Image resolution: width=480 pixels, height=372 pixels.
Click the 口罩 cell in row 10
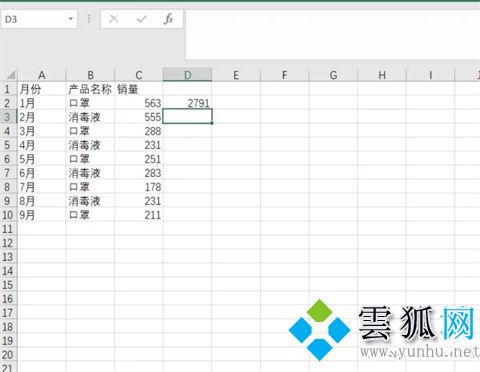pos(90,215)
